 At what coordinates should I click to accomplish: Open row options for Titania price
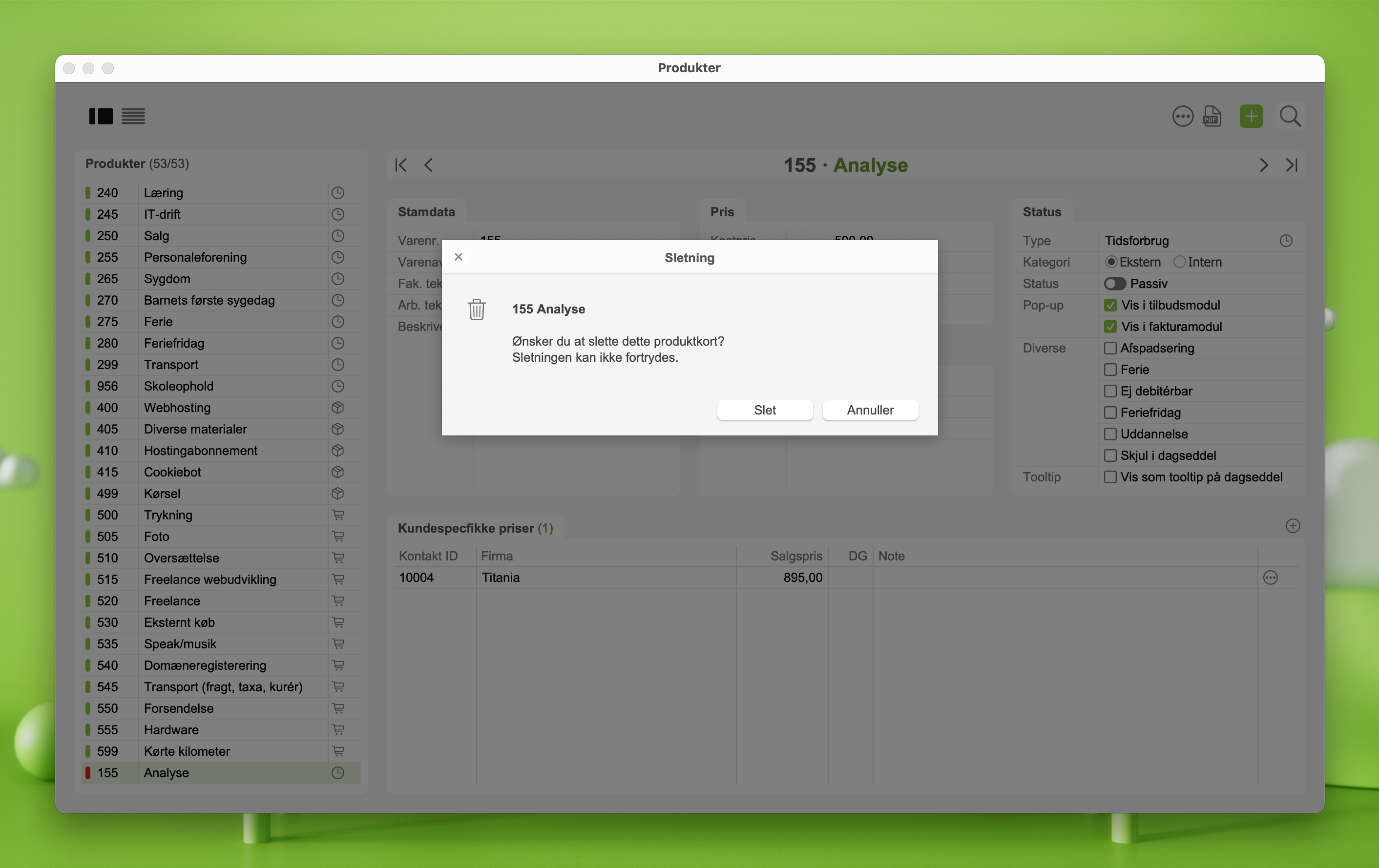point(1270,578)
